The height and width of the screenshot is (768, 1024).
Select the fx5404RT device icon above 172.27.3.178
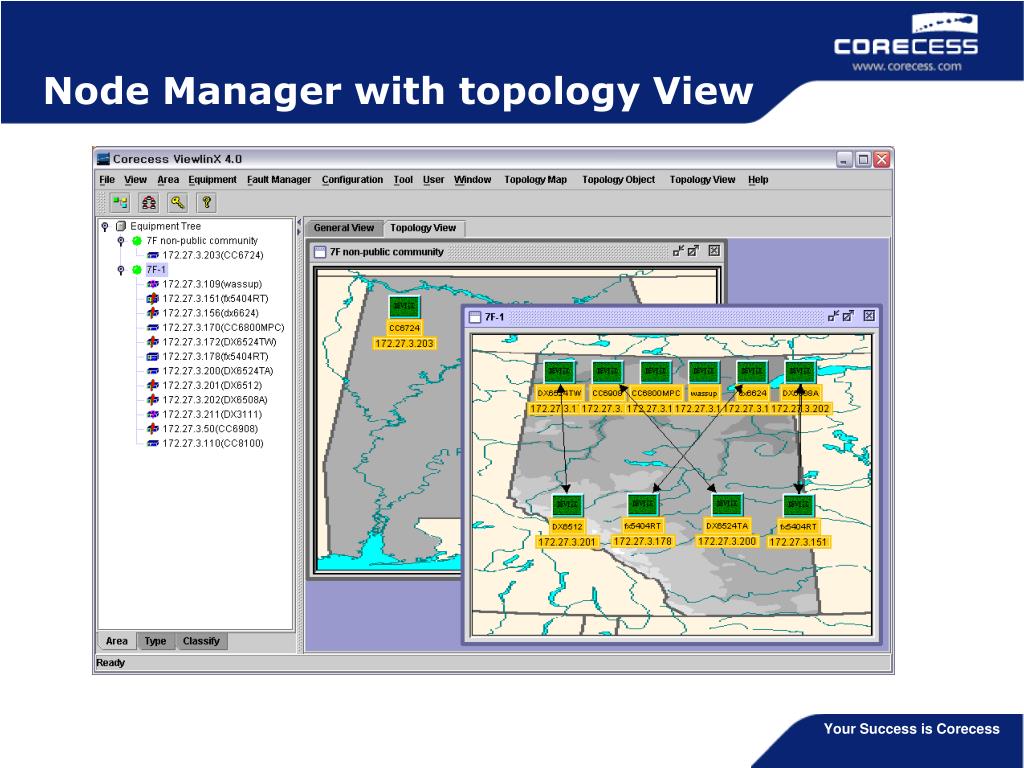pyautogui.click(x=643, y=504)
